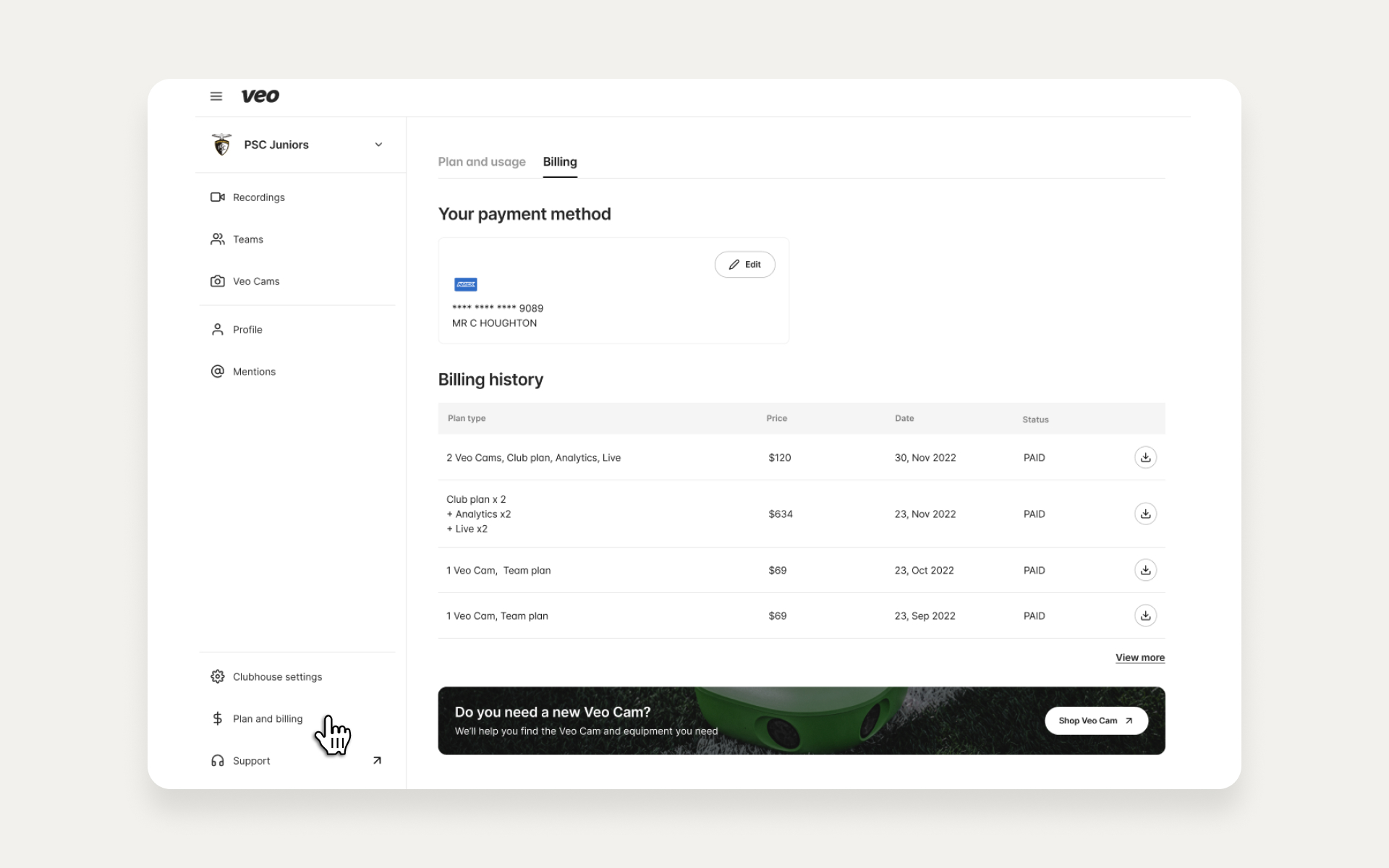Image resolution: width=1389 pixels, height=868 pixels.
Task: Select row '2 Veo Cams, Club plan, Analytics, Live'
Action: point(802,458)
